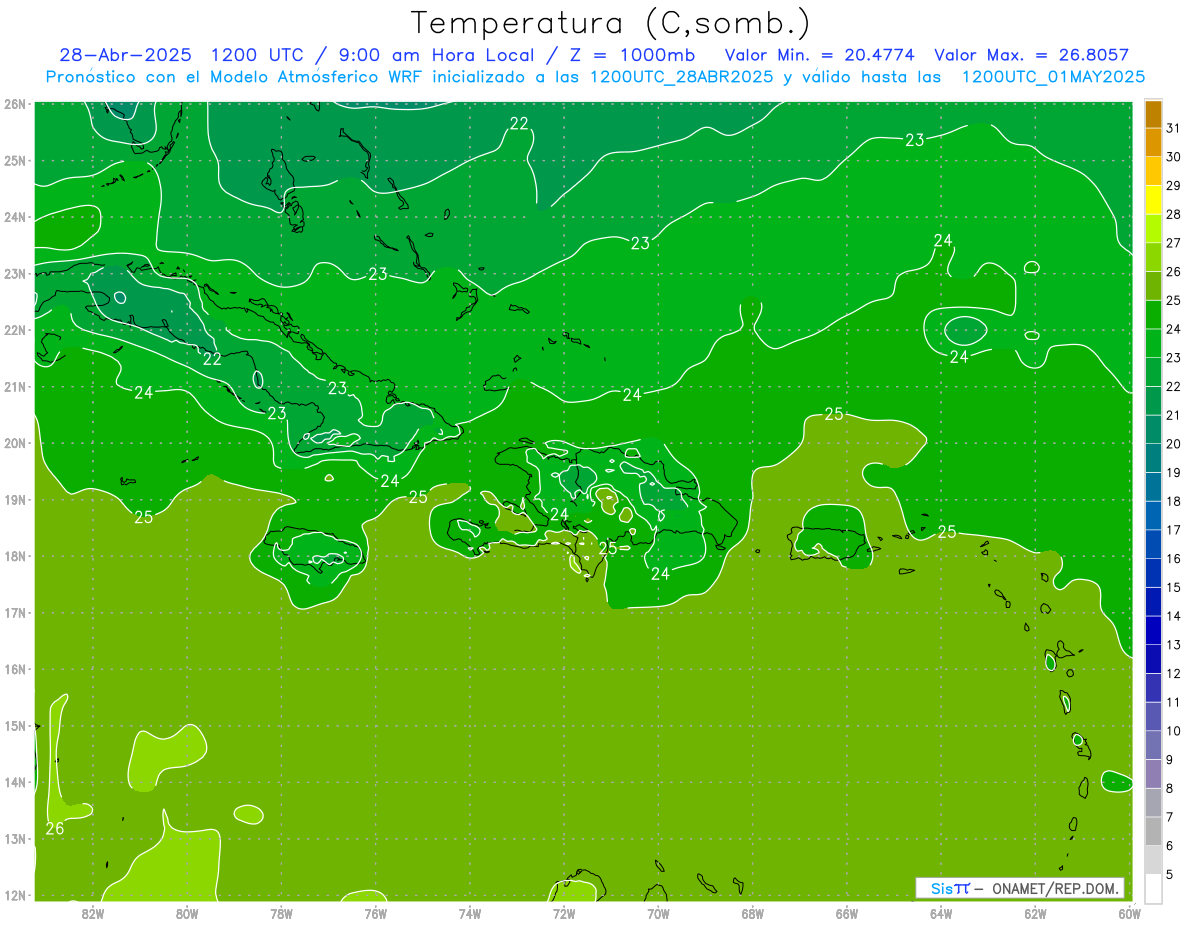Pick the blue color scale segment between 15 and 16

(x=1153, y=573)
